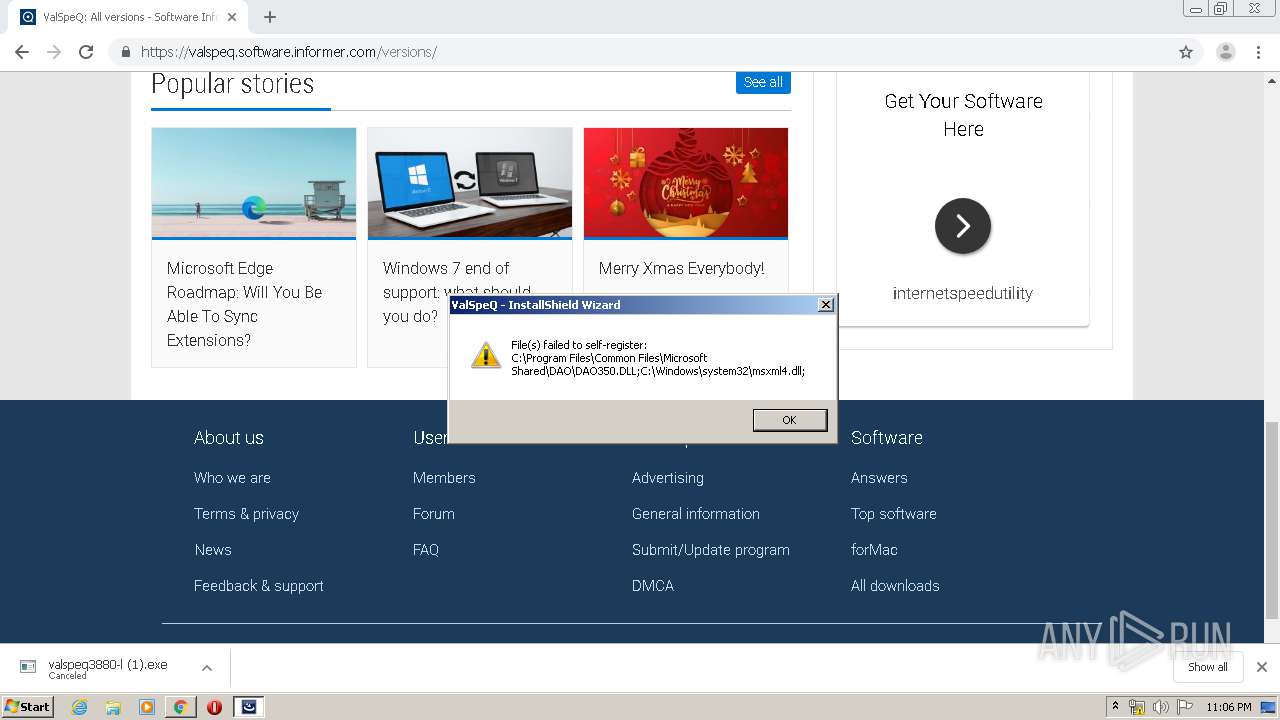The image size is (1280, 720).
Task: Select the InstallShield installer taskbar icon
Action: coord(249,707)
